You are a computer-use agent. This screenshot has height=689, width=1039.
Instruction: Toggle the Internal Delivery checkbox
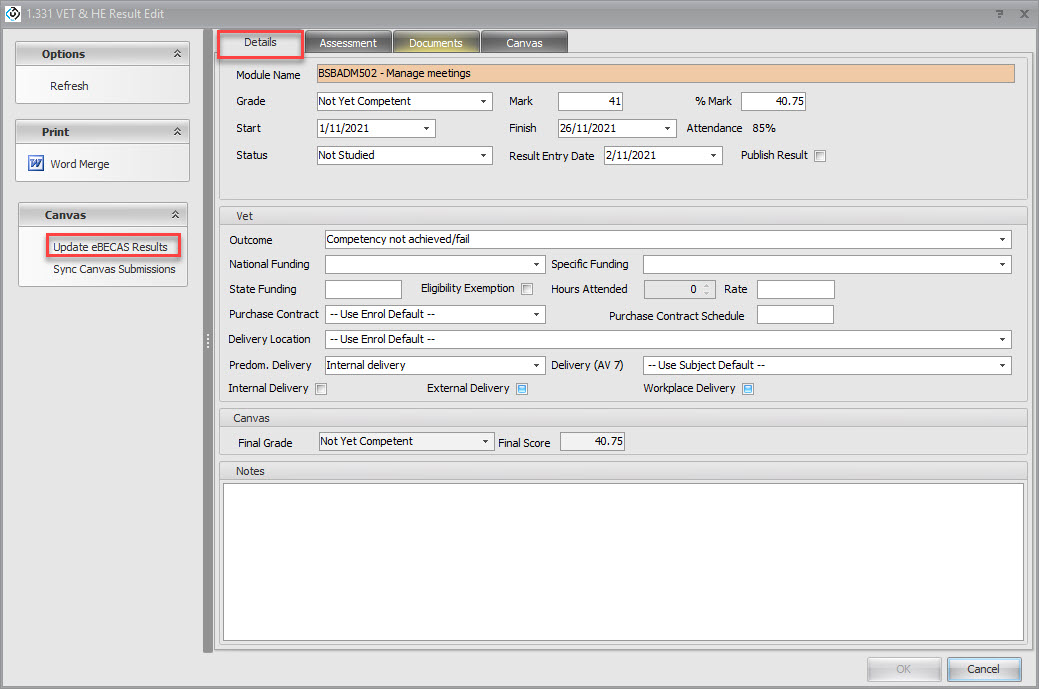[321, 389]
